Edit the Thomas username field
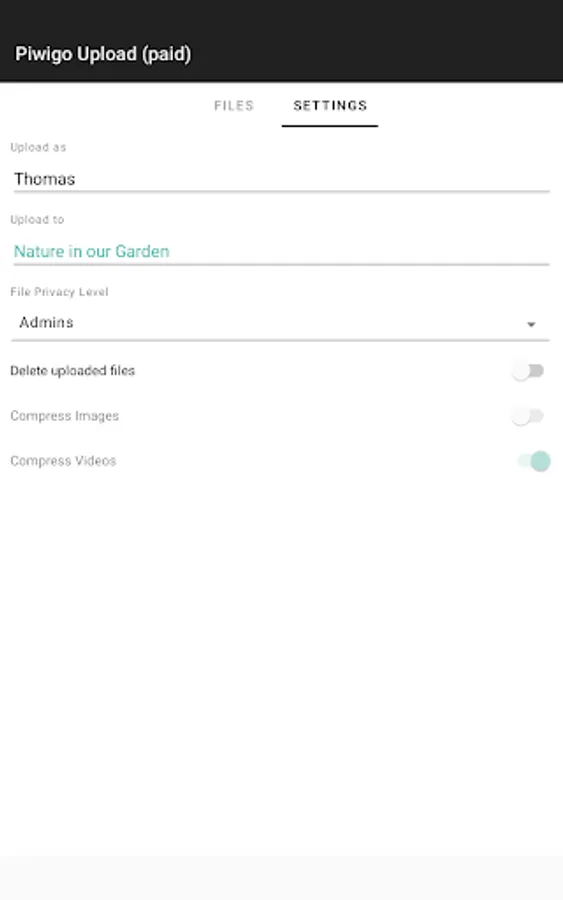563x900 pixels. click(281, 179)
